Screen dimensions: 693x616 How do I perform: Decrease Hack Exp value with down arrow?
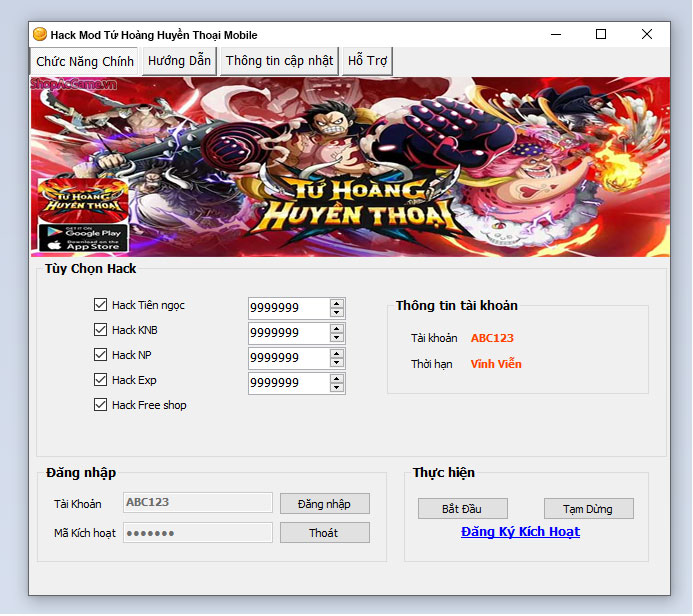click(x=337, y=388)
